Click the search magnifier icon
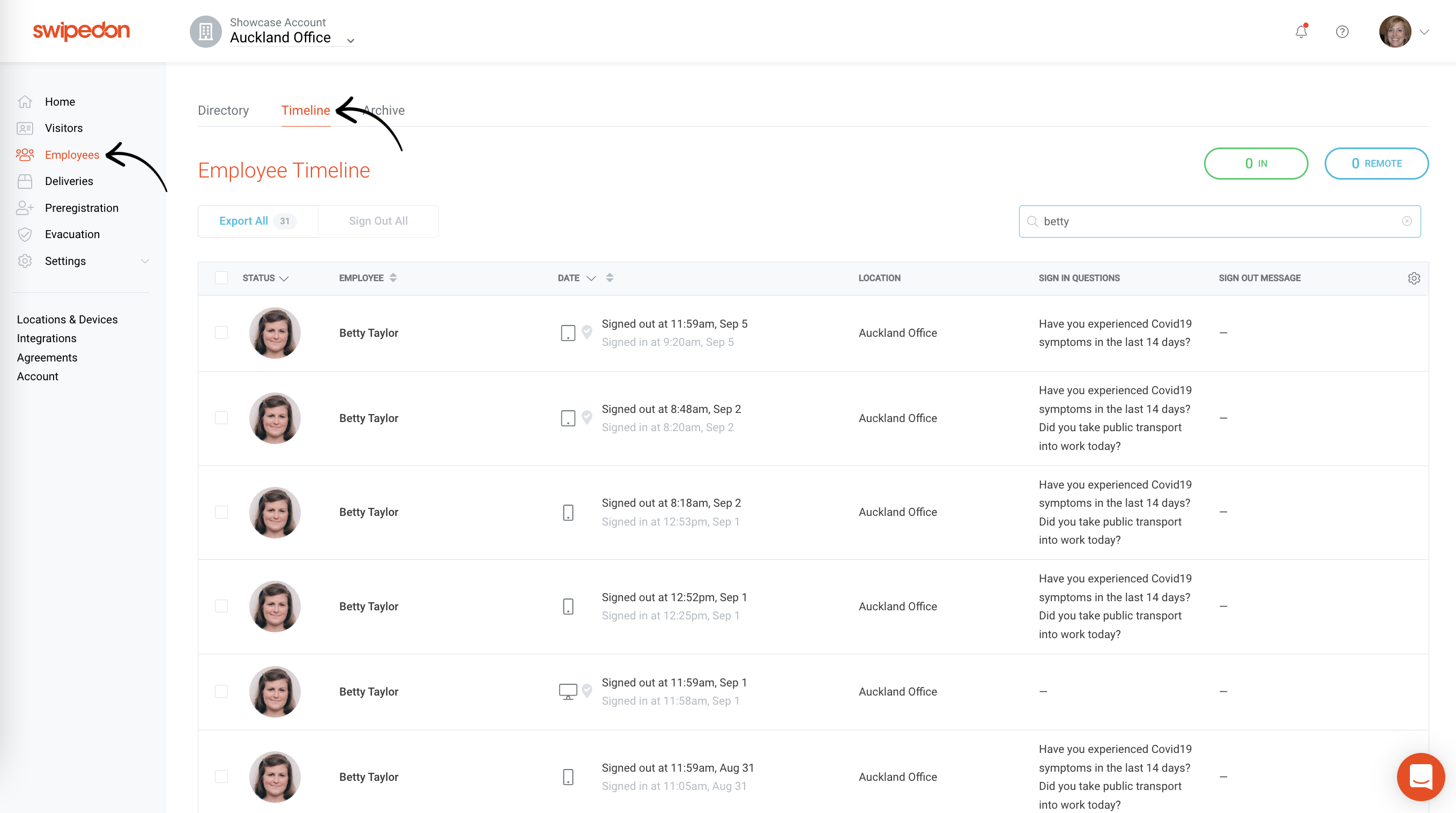 (1032, 221)
